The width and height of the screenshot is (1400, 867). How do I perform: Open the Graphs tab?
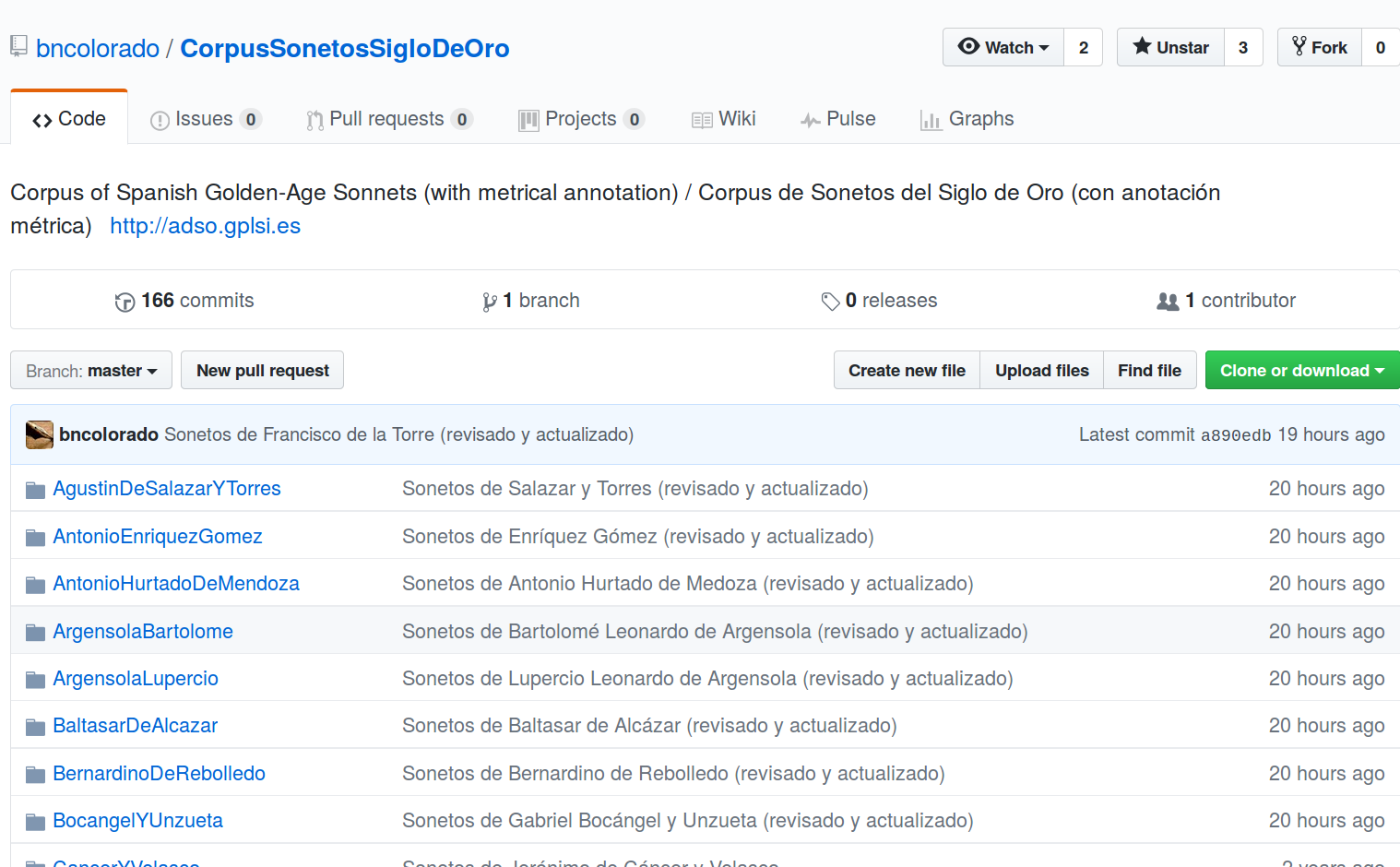click(x=967, y=119)
